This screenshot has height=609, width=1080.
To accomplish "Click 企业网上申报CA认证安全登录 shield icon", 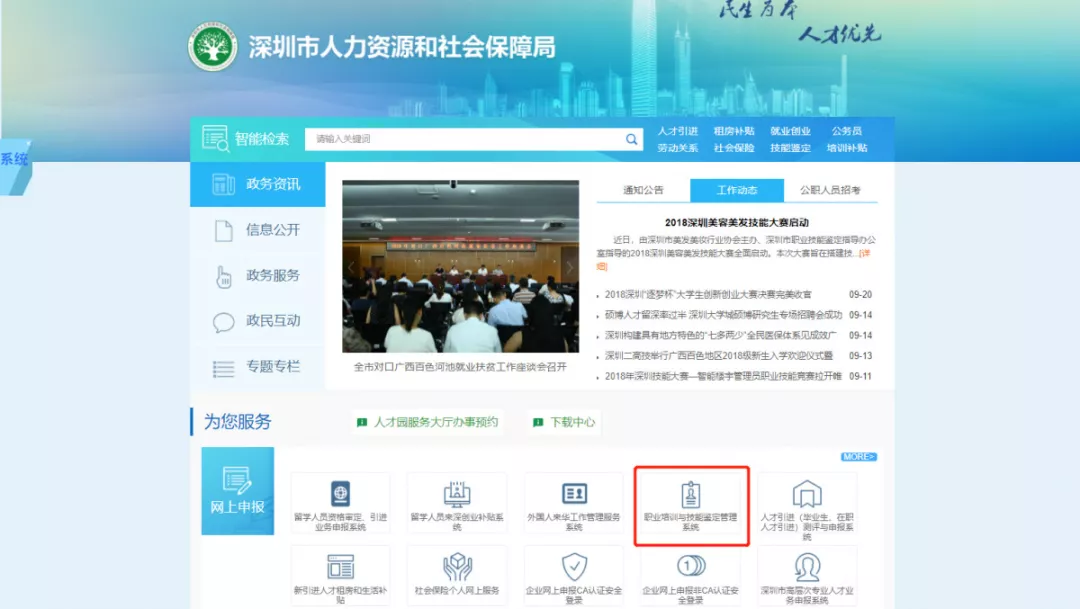I will (x=573, y=567).
